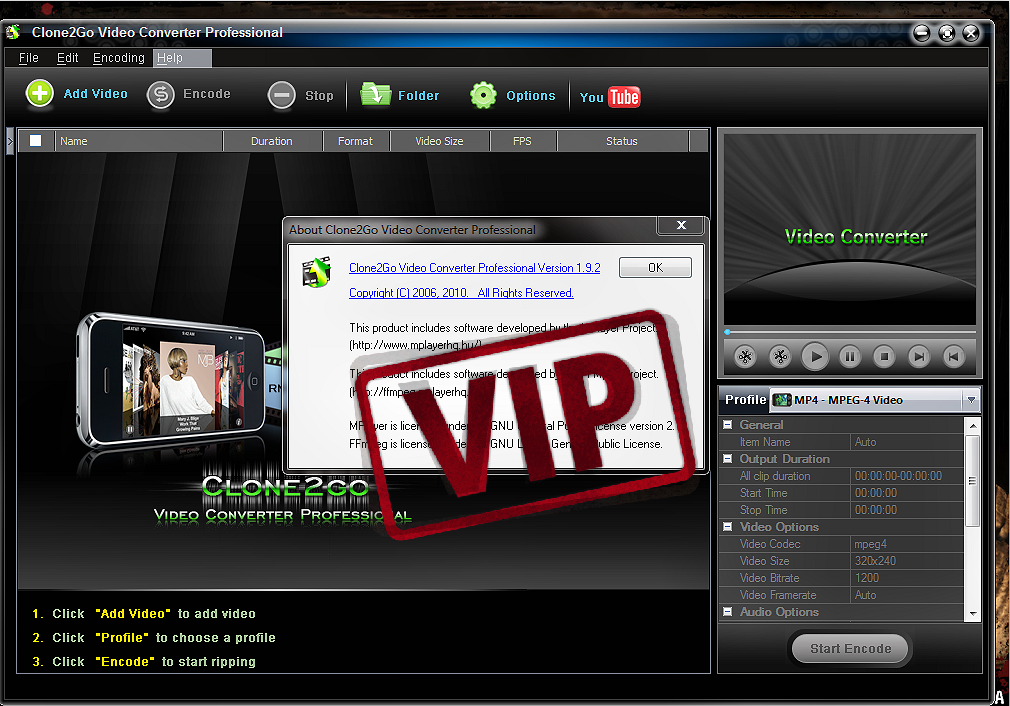Click the profile panel scroll down arrow
Image resolution: width=1010 pixels, height=706 pixels.
pyautogui.click(x=973, y=614)
